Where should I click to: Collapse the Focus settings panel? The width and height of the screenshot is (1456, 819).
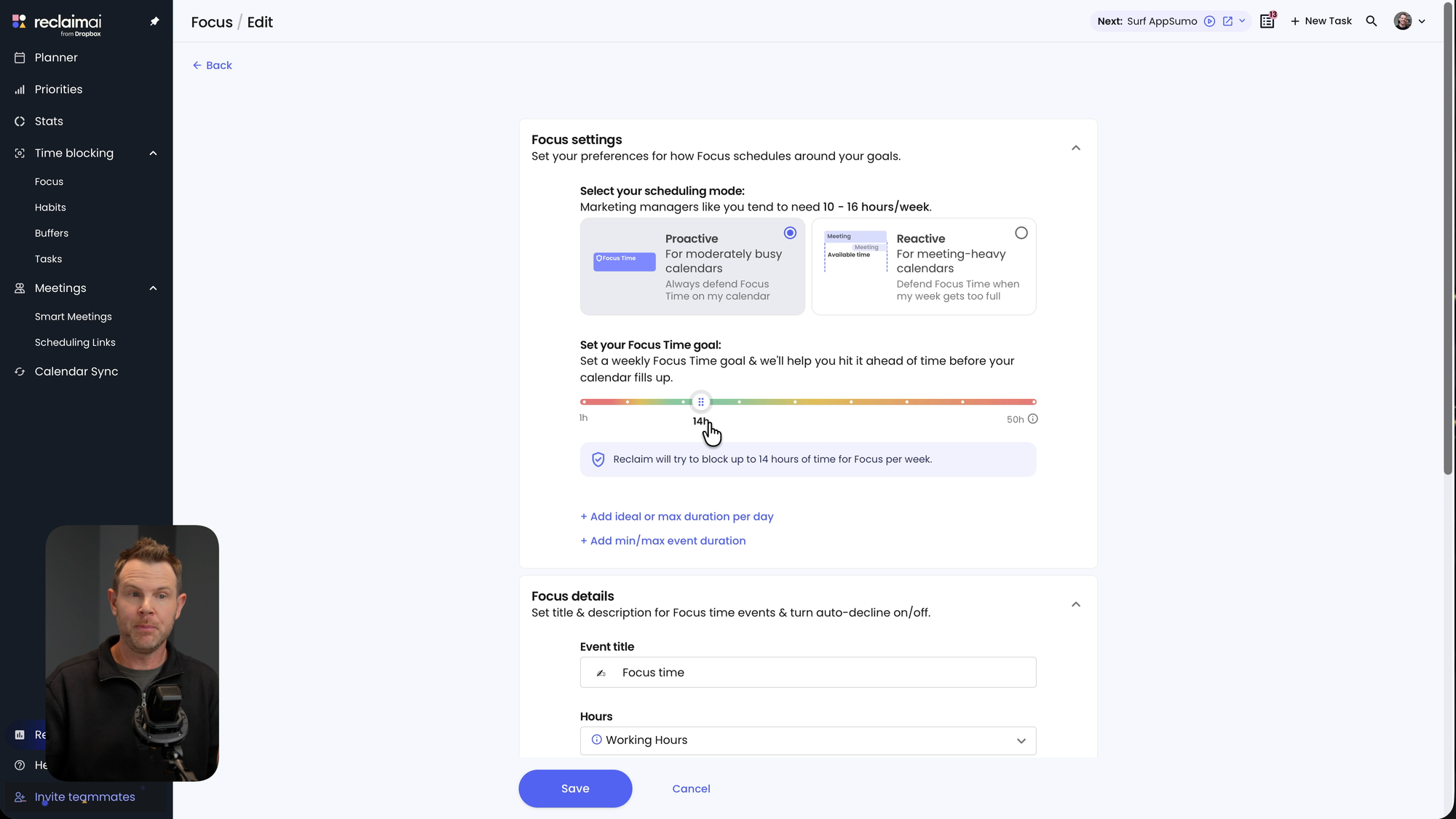point(1075,148)
